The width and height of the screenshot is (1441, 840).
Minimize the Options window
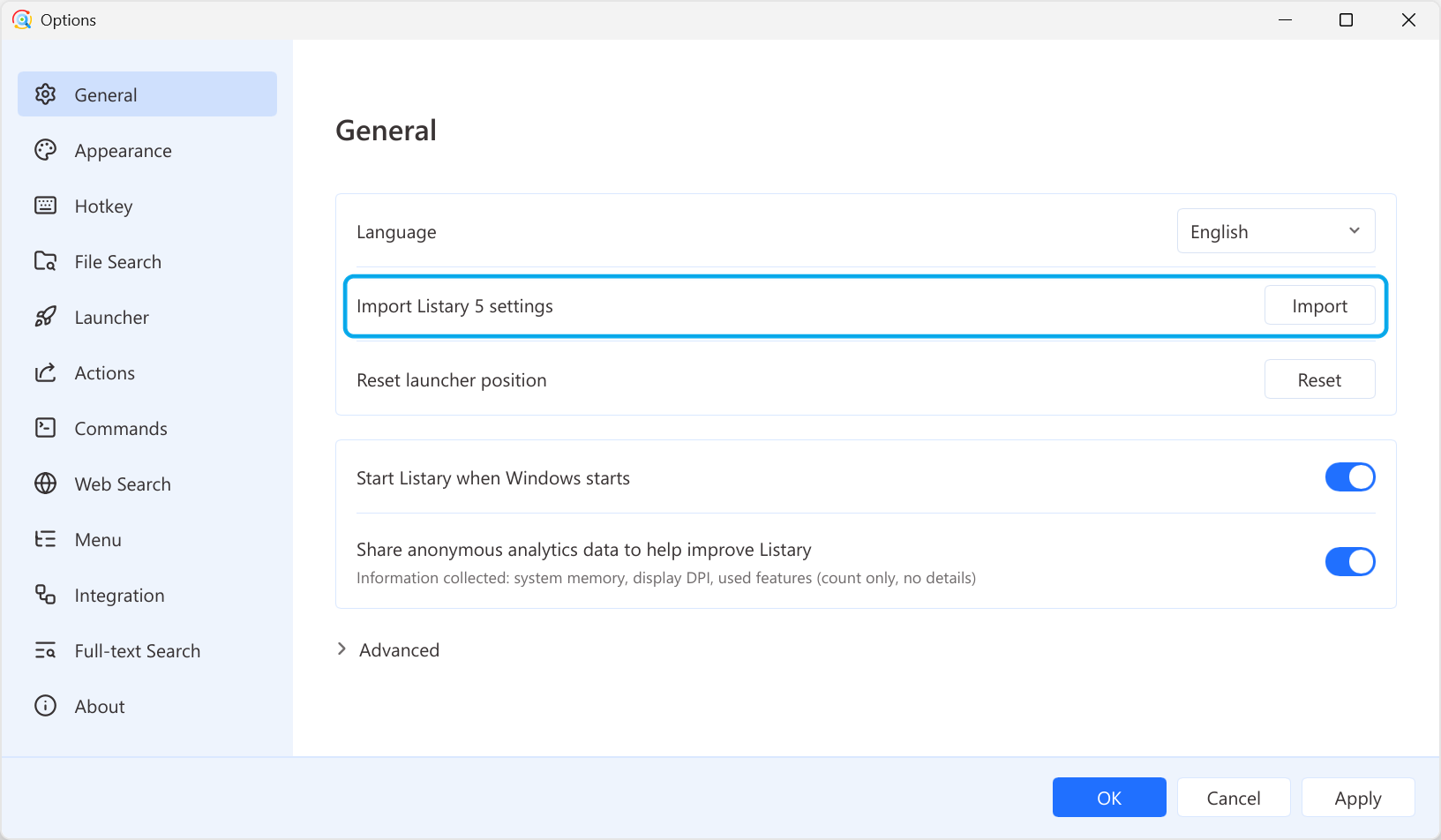click(x=1285, y=19)
